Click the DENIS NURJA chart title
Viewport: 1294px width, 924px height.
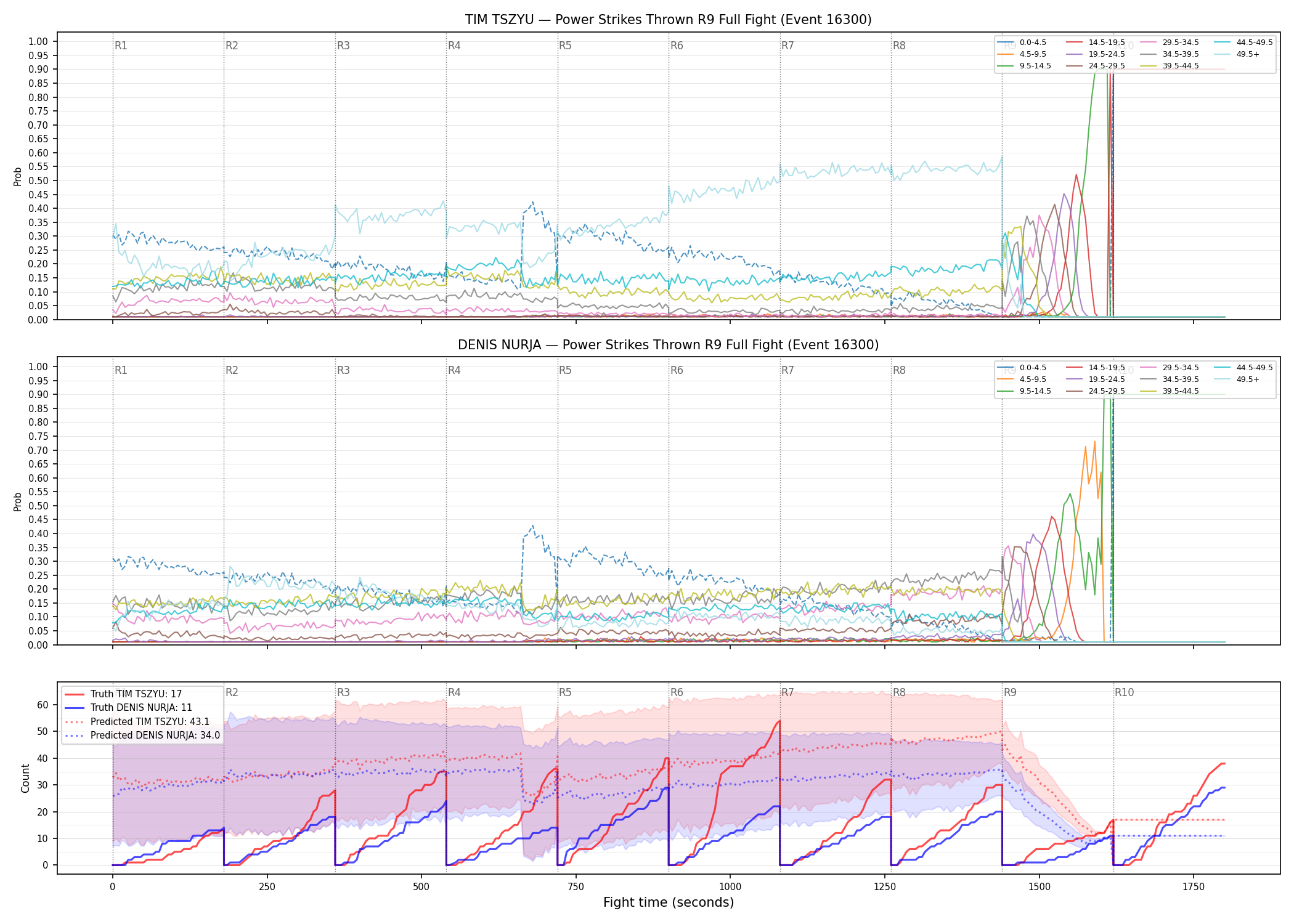point(668,345)
